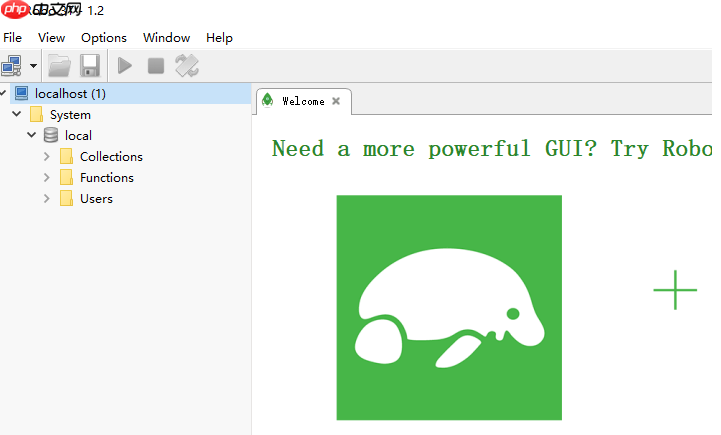721x435 pixels.
Task: Click the Save floppy disk toolbar icon
Action: point(90,66)
